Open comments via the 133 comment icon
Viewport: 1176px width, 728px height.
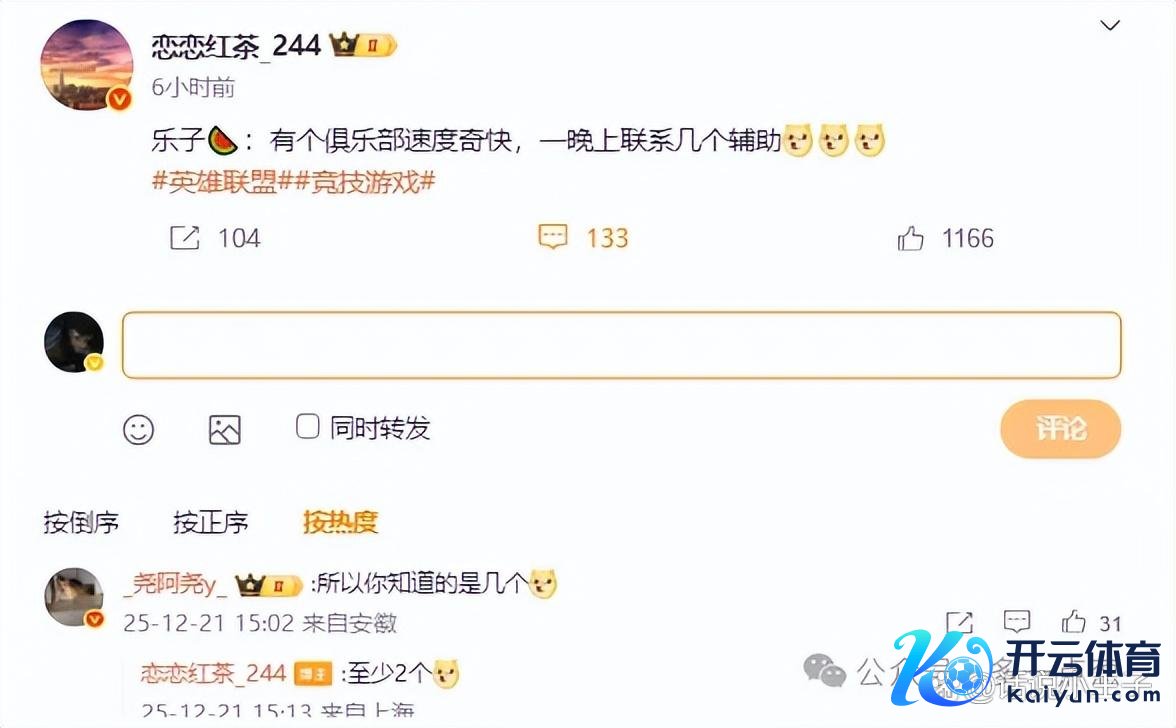(553, 237)
